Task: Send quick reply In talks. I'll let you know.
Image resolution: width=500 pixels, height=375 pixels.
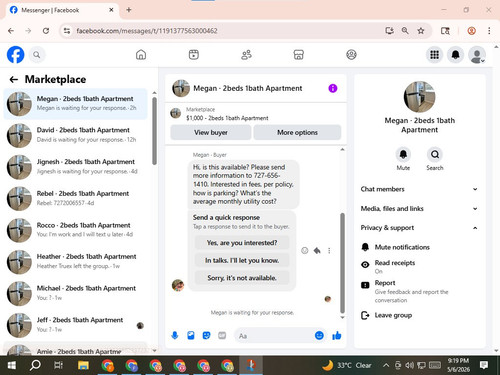Action: tap(242, 260)
